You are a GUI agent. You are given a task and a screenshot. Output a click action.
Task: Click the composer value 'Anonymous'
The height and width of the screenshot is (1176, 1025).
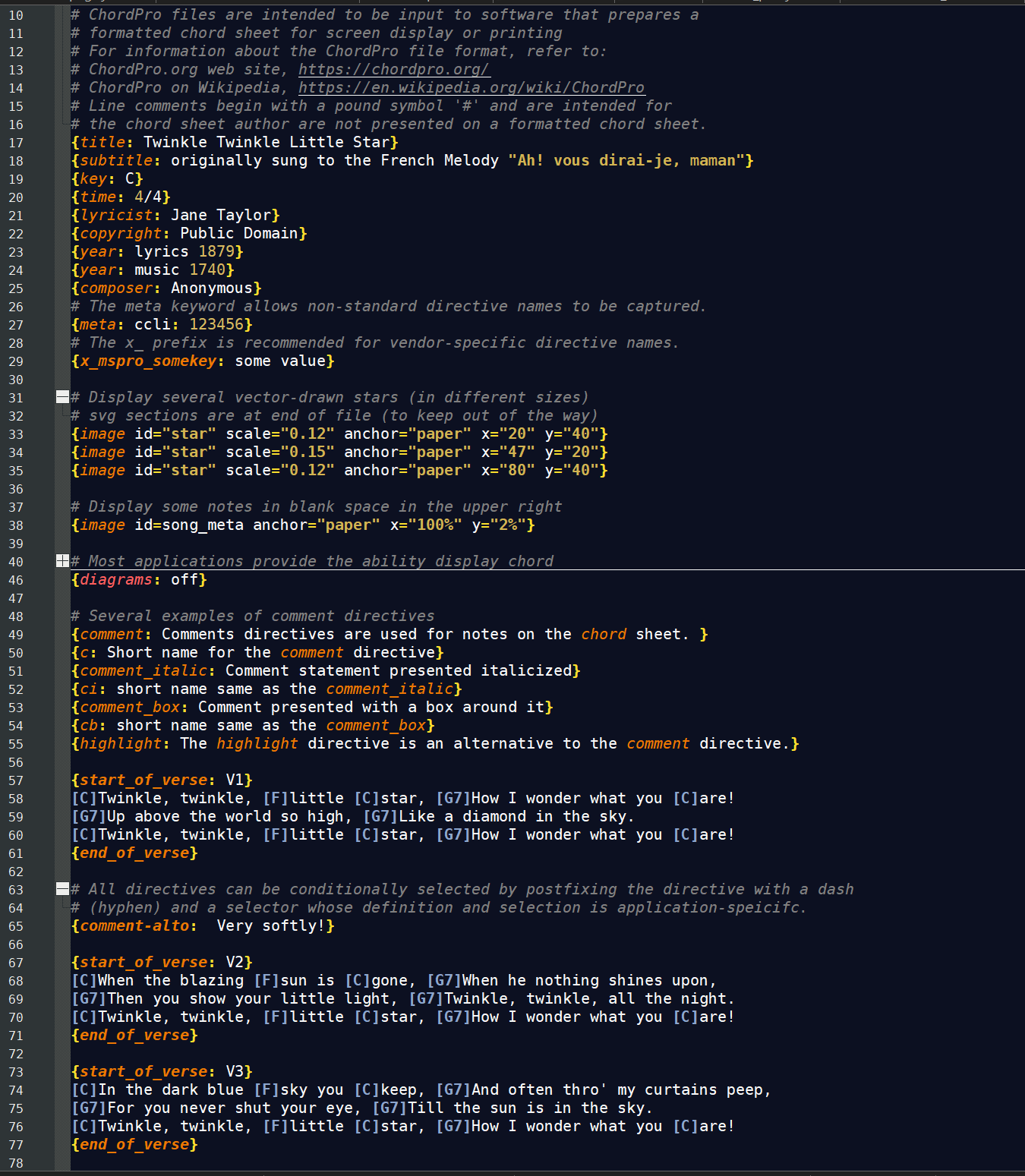tap(212, 288)
